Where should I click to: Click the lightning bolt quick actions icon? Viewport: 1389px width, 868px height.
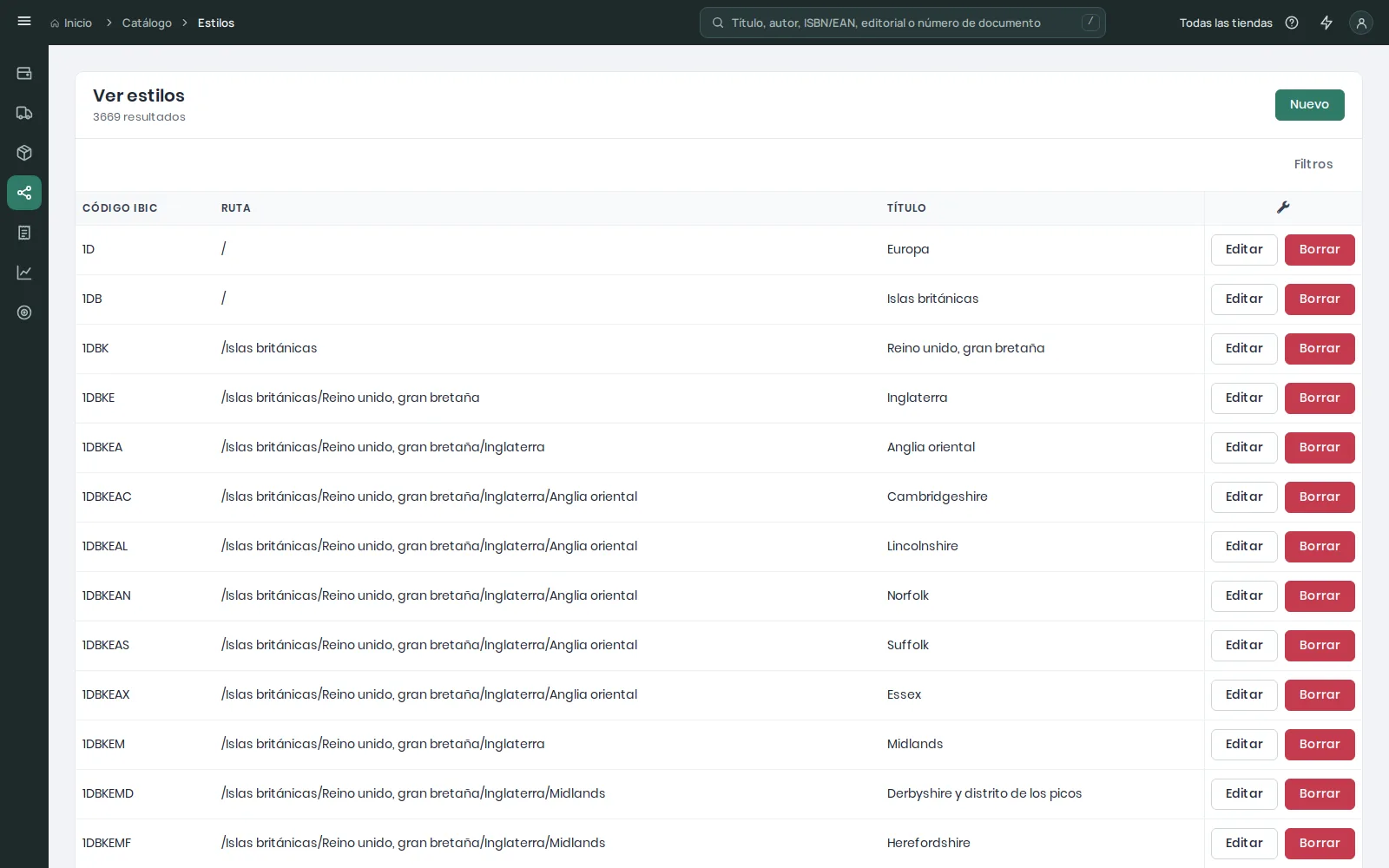[1326, 23]
